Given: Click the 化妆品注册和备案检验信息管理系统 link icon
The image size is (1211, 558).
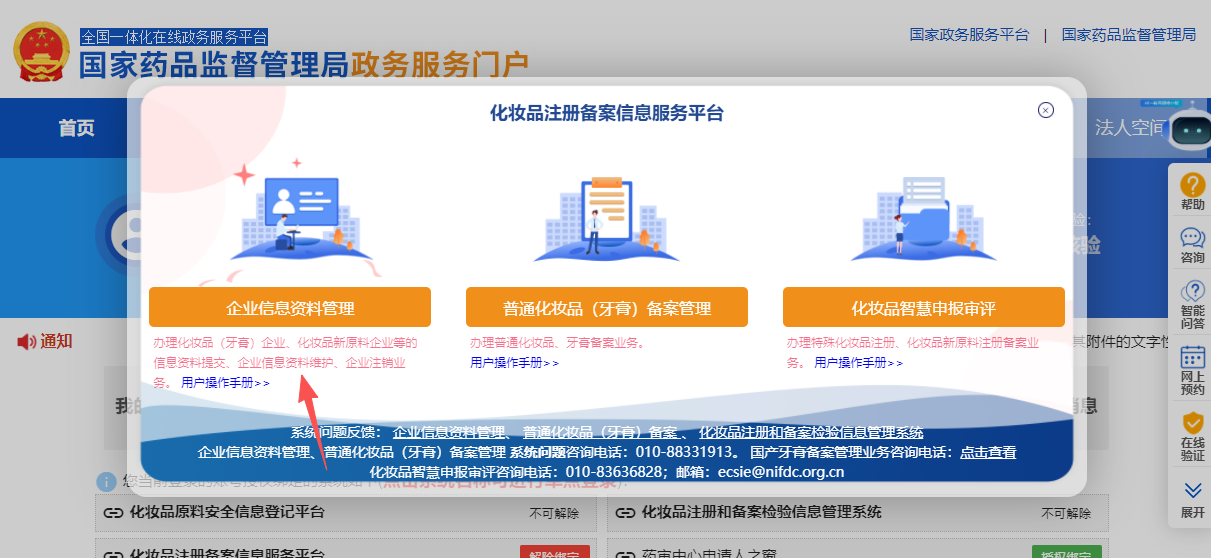Looking at the screenshot, I should [x=626, y=513].
